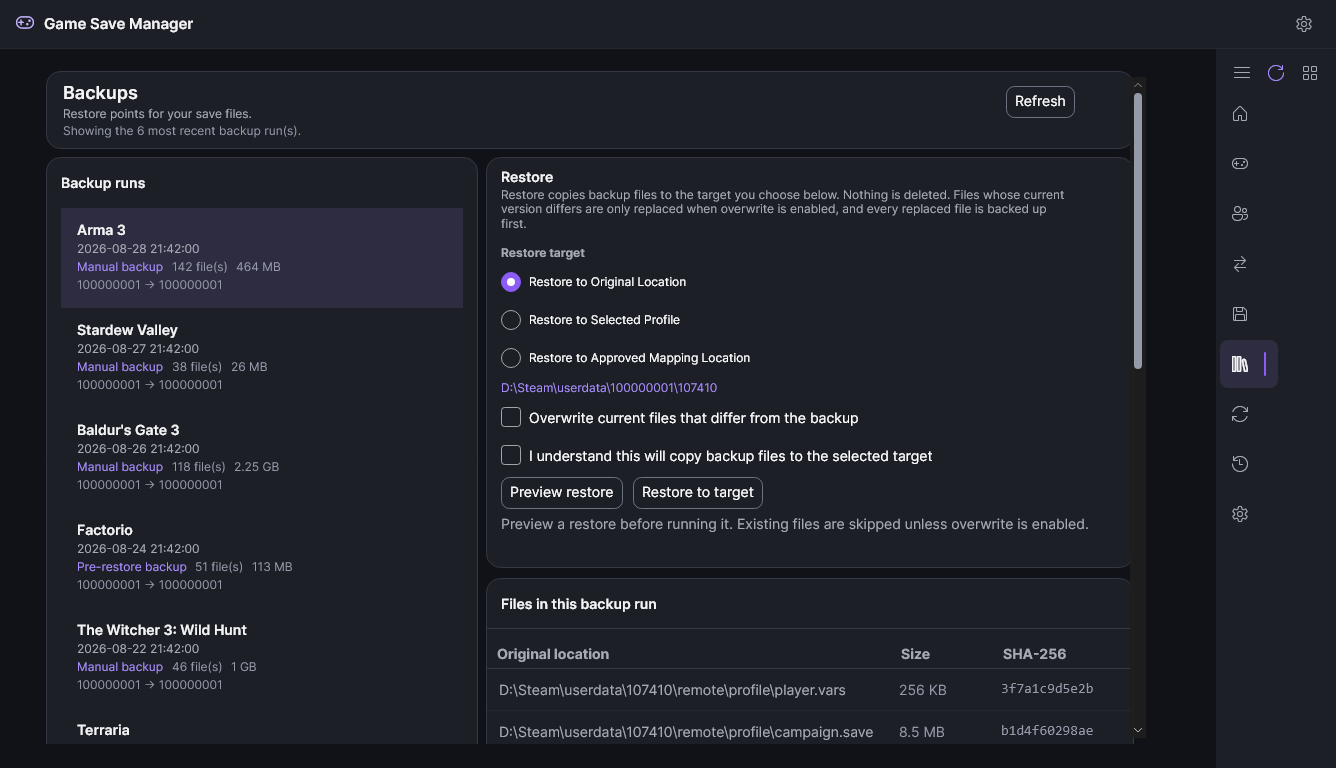Tick the 'I understand' confirmation checkbox
The image size is (1336, 768).
pos(511,455)
